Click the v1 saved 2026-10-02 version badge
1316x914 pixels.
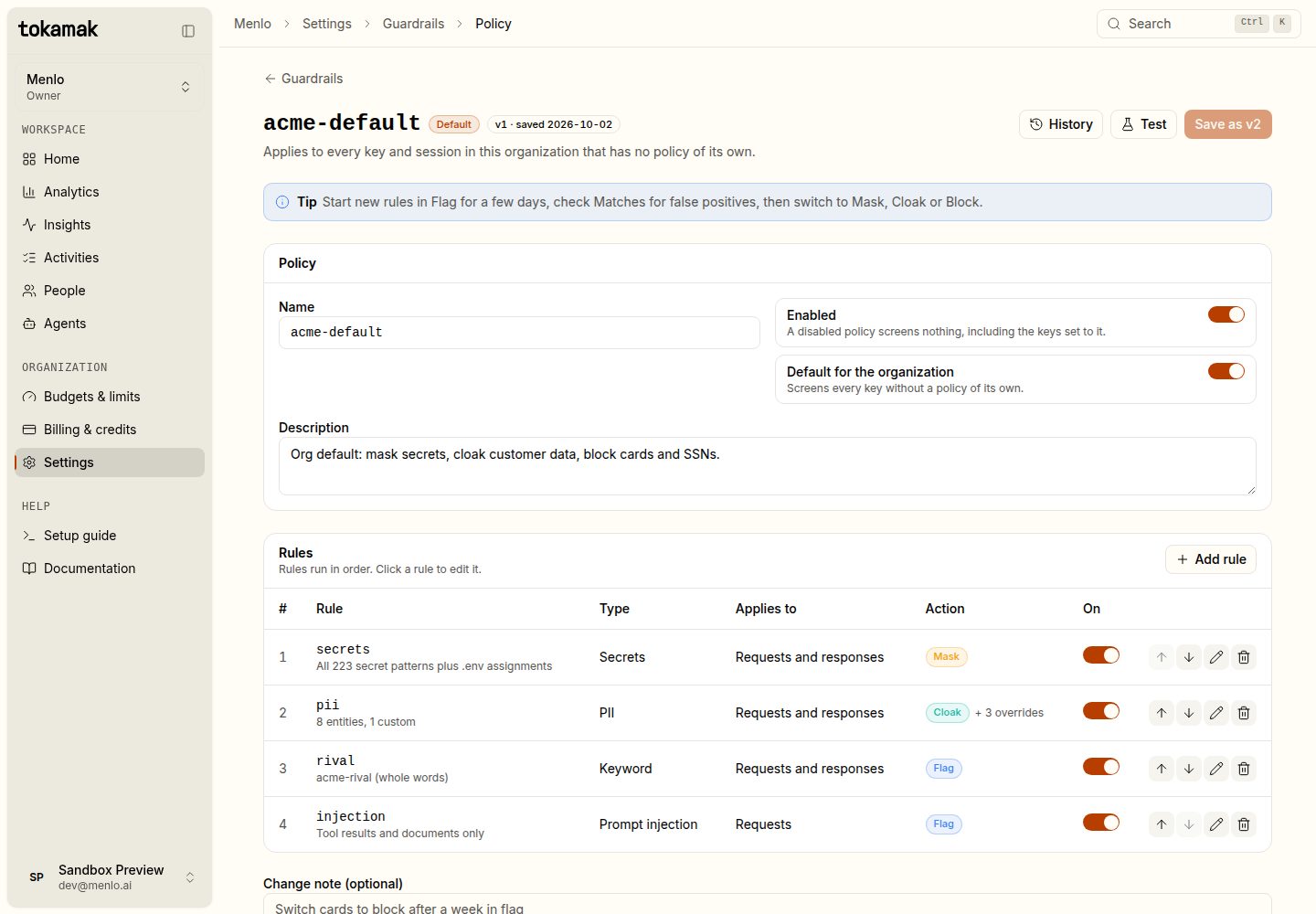point(554,124)
